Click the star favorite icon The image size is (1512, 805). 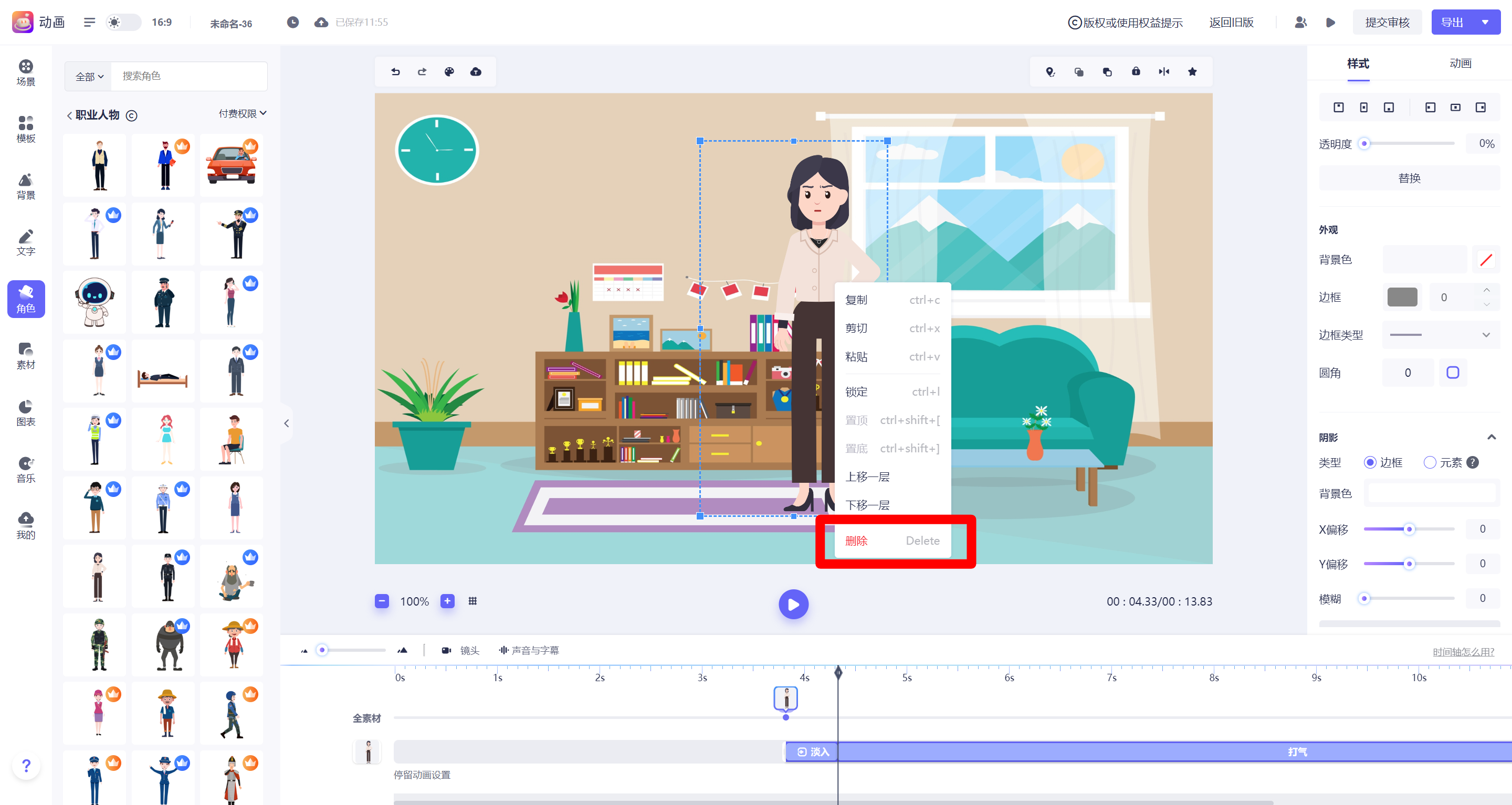[1192, 71]
